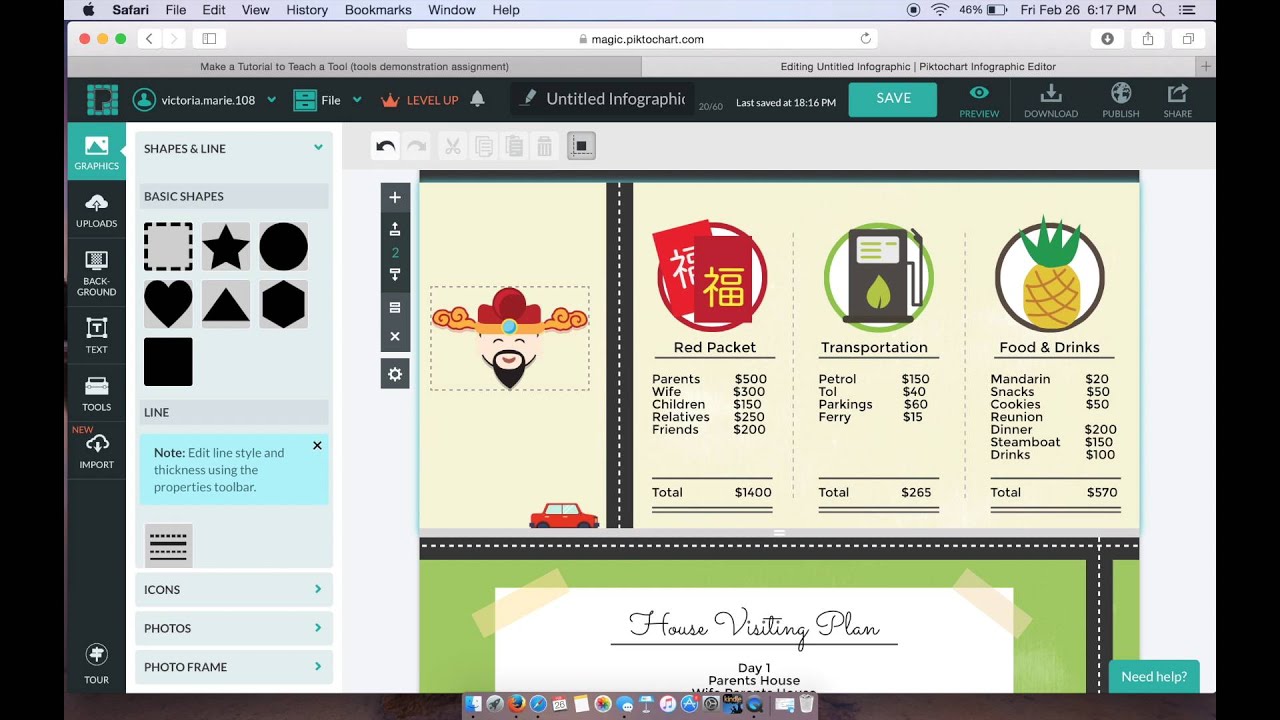Insert the heart shape
Image resolution: width=1280 pixels, height=720 pixels.
168,304
